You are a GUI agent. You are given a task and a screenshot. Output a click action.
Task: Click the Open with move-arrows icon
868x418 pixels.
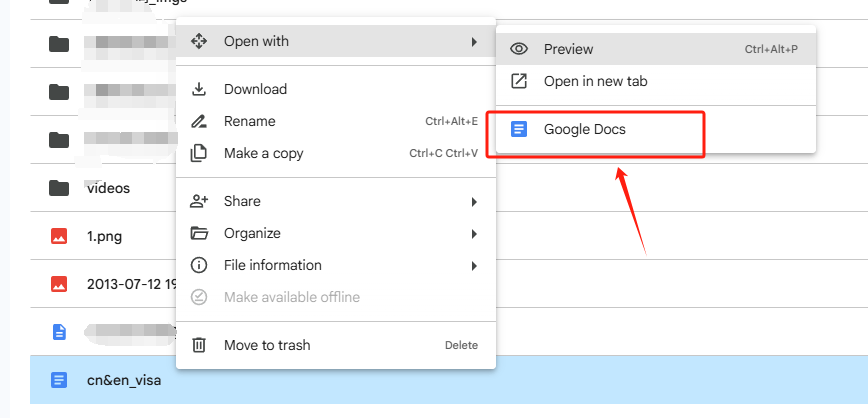[198, 41]
